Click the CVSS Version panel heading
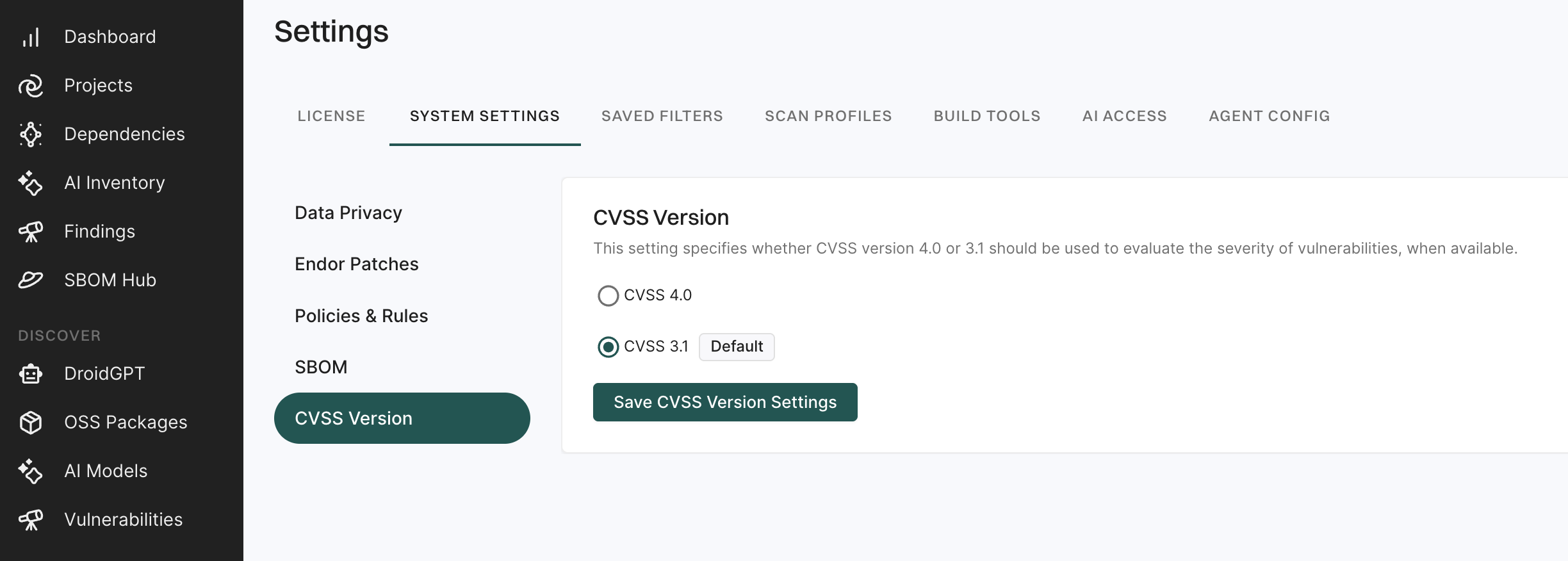The image size is (1568, 561). tap(661, 218)
